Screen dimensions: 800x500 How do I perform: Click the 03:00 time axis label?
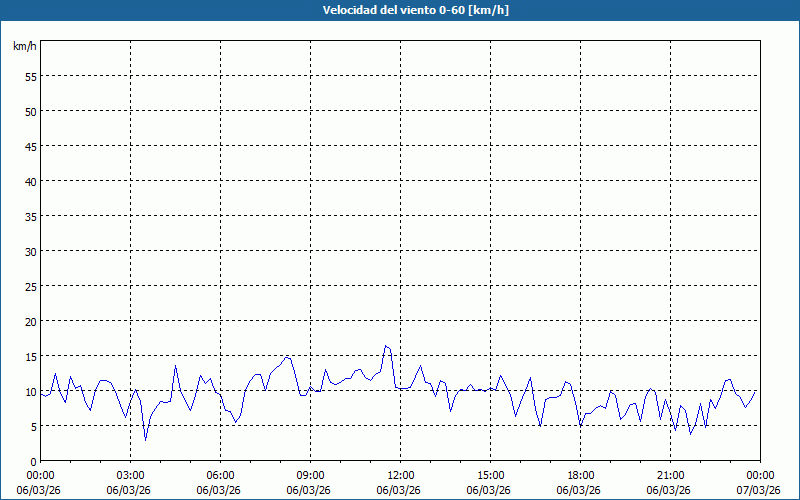pyautogui.click(x=130, y=475)
